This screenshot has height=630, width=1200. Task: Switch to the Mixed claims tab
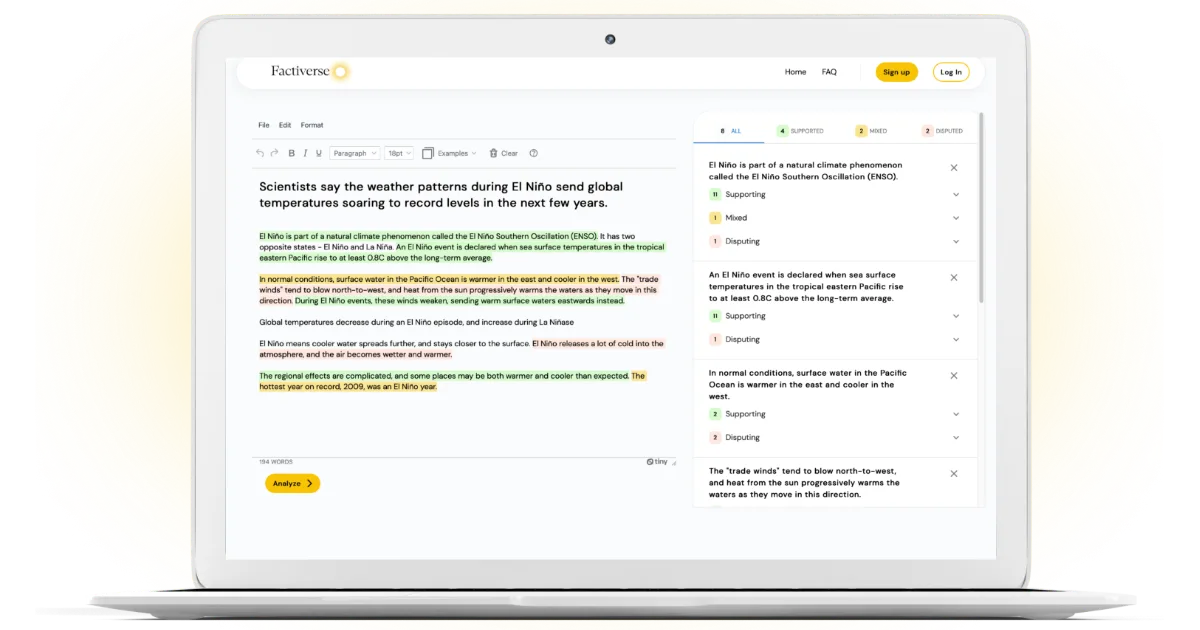point(872,131)
